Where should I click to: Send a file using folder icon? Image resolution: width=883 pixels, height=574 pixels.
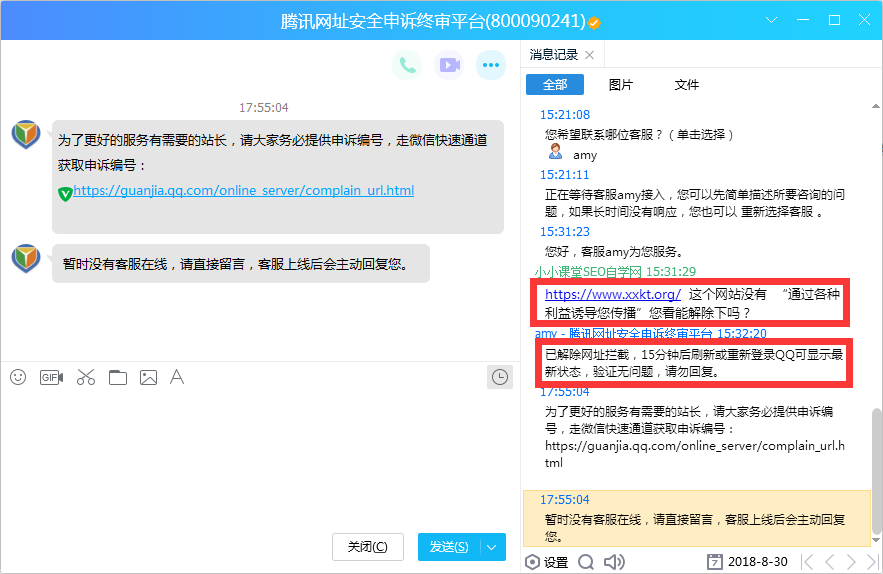point(118,377)
